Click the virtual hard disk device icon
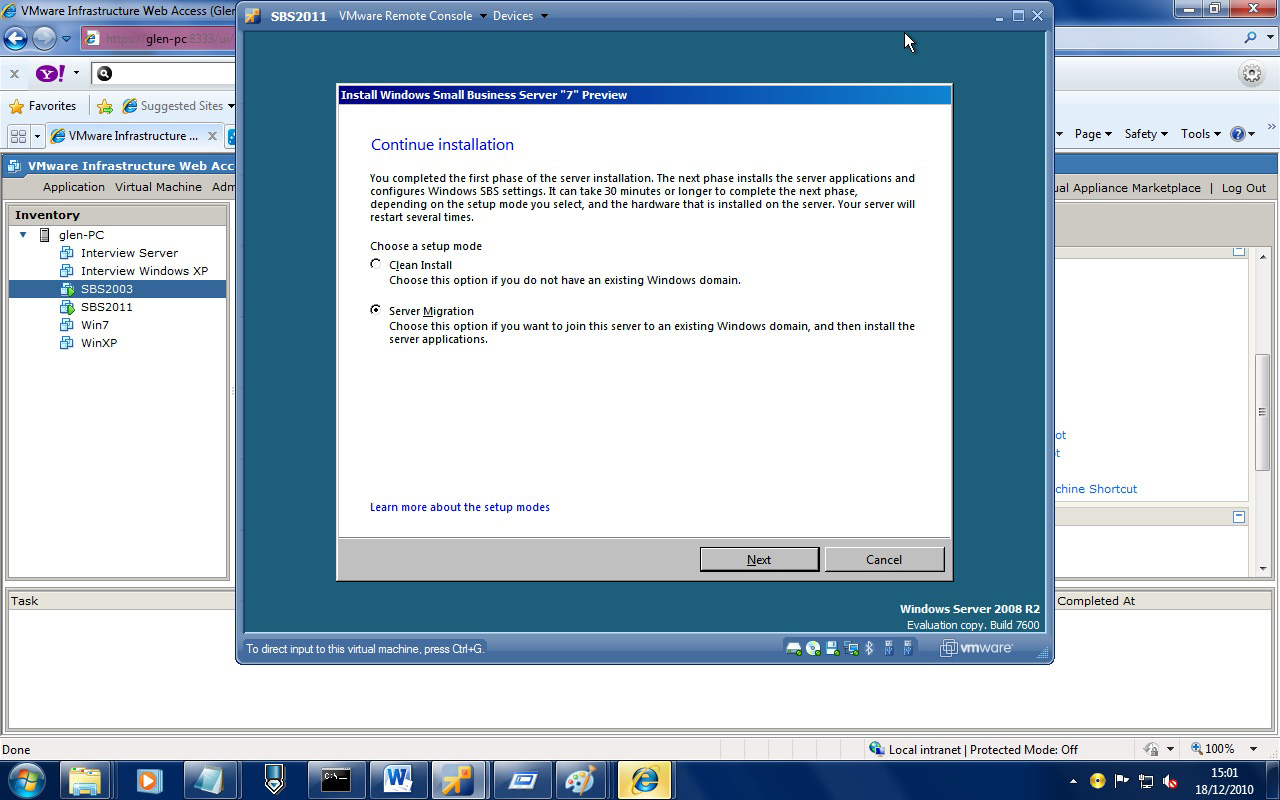 click(793, 647)
